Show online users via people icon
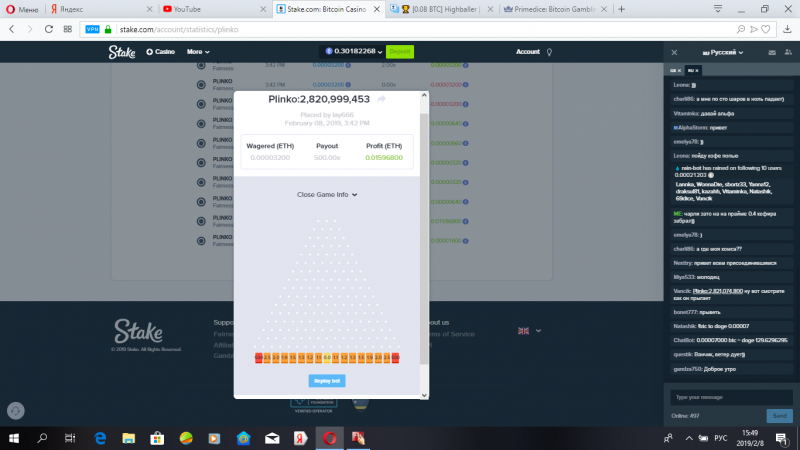800x450 pixels. pyautogui.click(x=788, y=52)
